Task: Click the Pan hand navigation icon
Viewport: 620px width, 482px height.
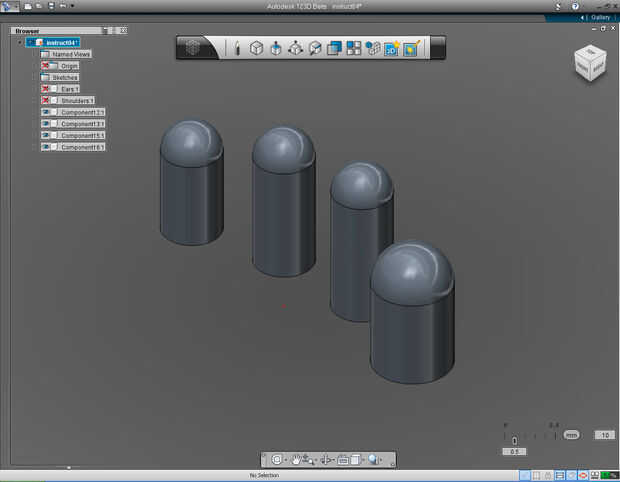Action: coord(297,460)
